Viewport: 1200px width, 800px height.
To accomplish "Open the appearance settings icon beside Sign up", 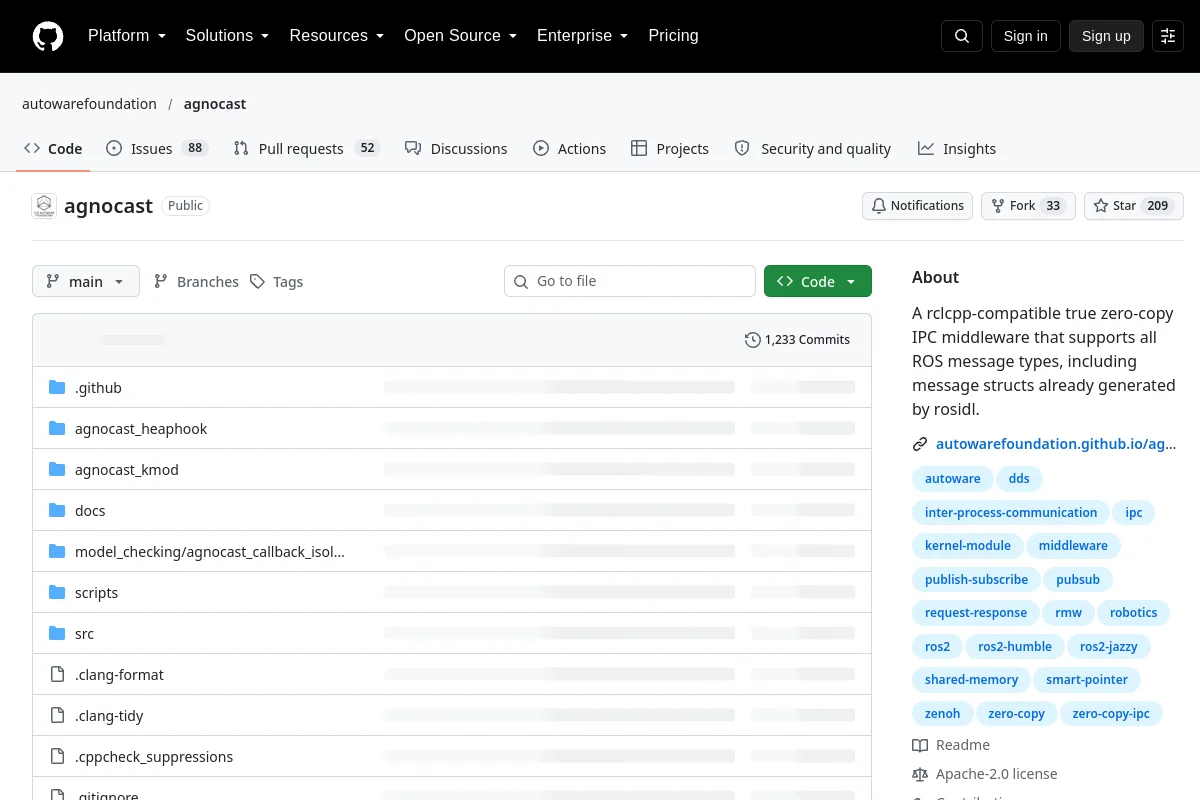I will click(1168, 36).
